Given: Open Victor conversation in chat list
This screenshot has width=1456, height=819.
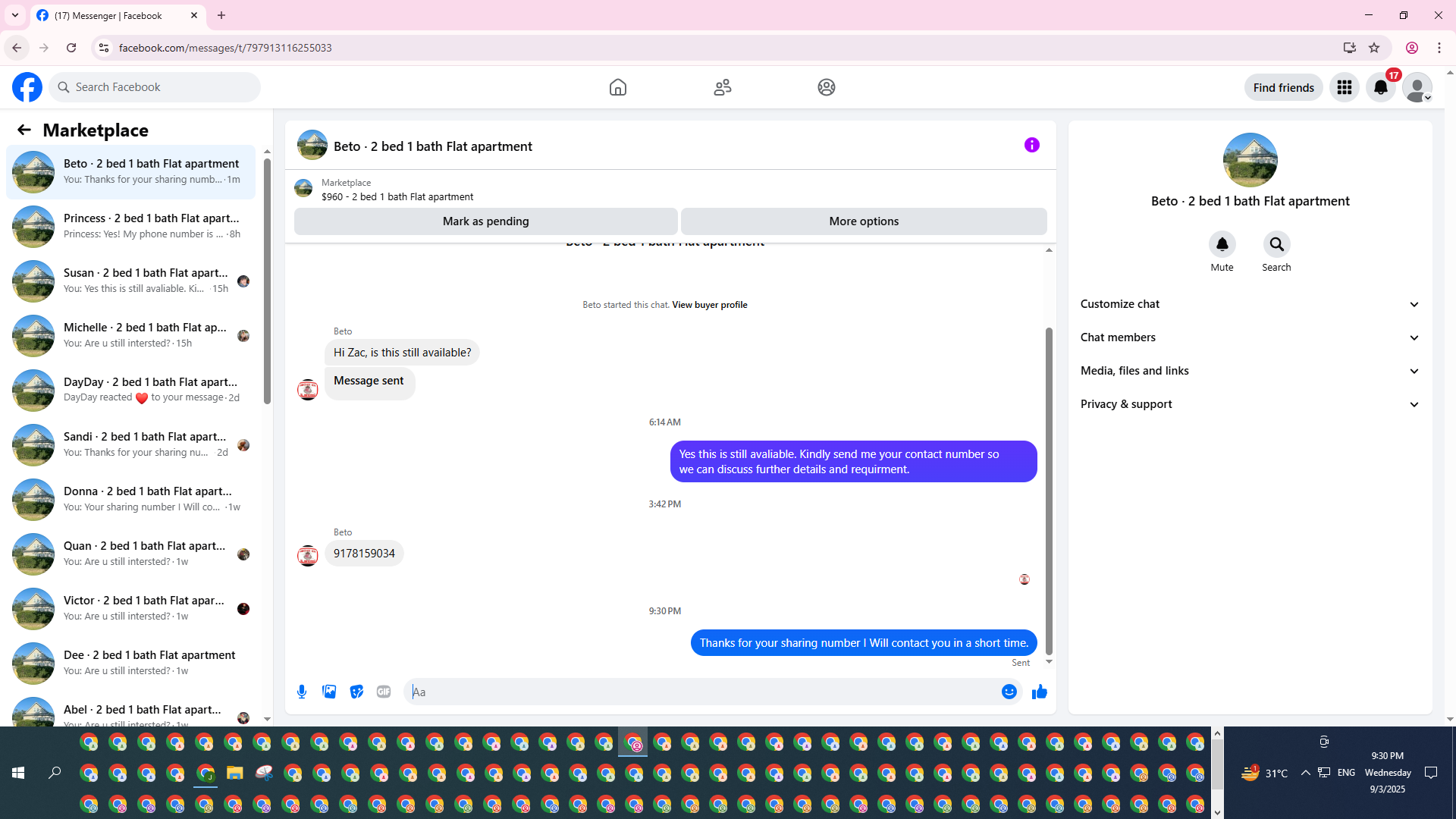Looking at the screenshot, I should [130, 609].
